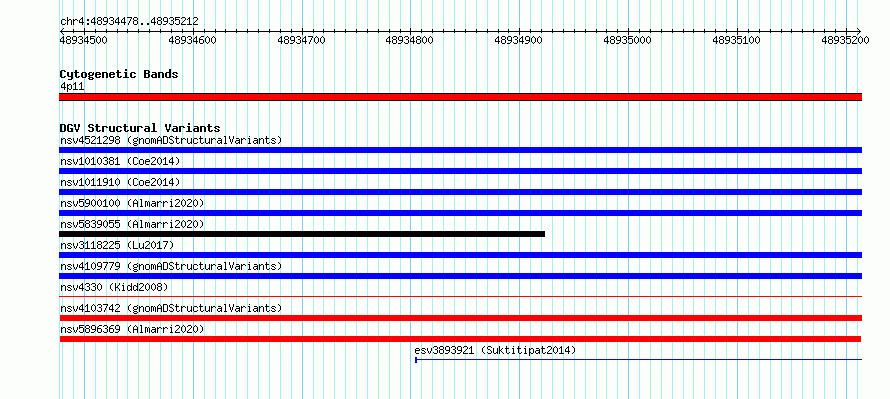The width and height of the screenshot is (890, 399).
Task: Select variant label nsv5896369 (Almarri2020)
Action: click(132, 329)
